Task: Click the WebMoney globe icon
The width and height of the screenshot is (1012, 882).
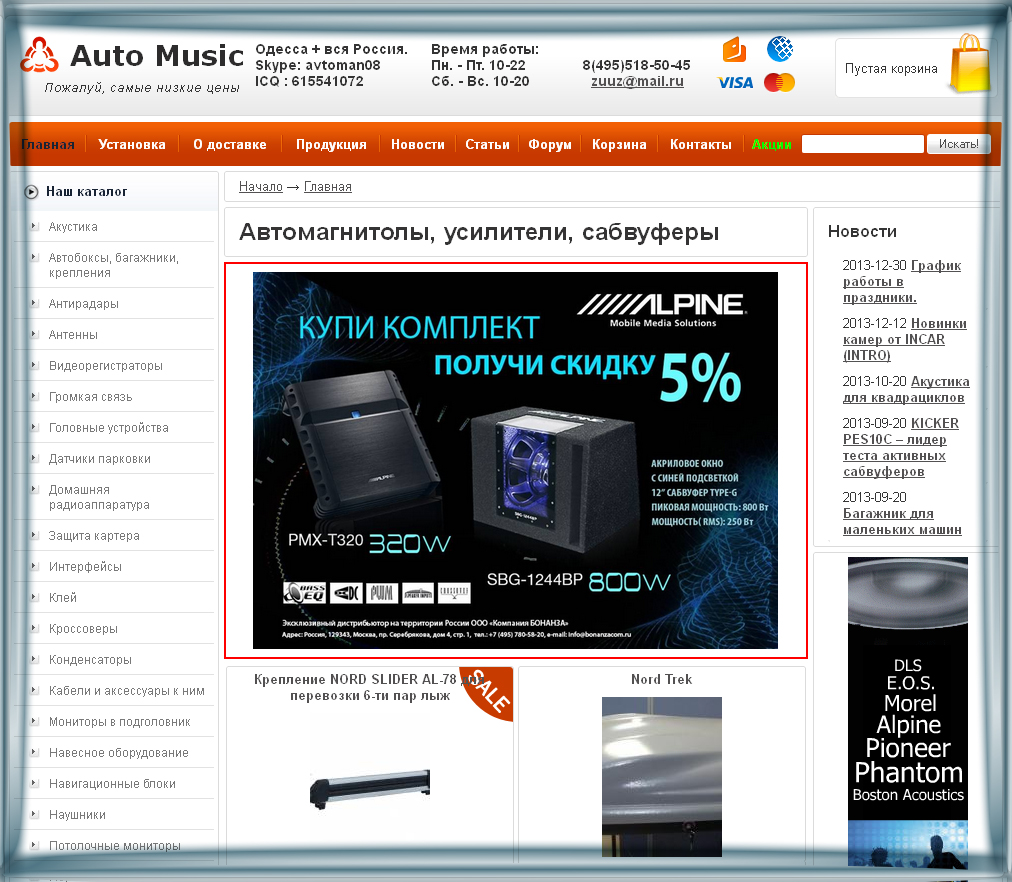Action: coord(780,49)
